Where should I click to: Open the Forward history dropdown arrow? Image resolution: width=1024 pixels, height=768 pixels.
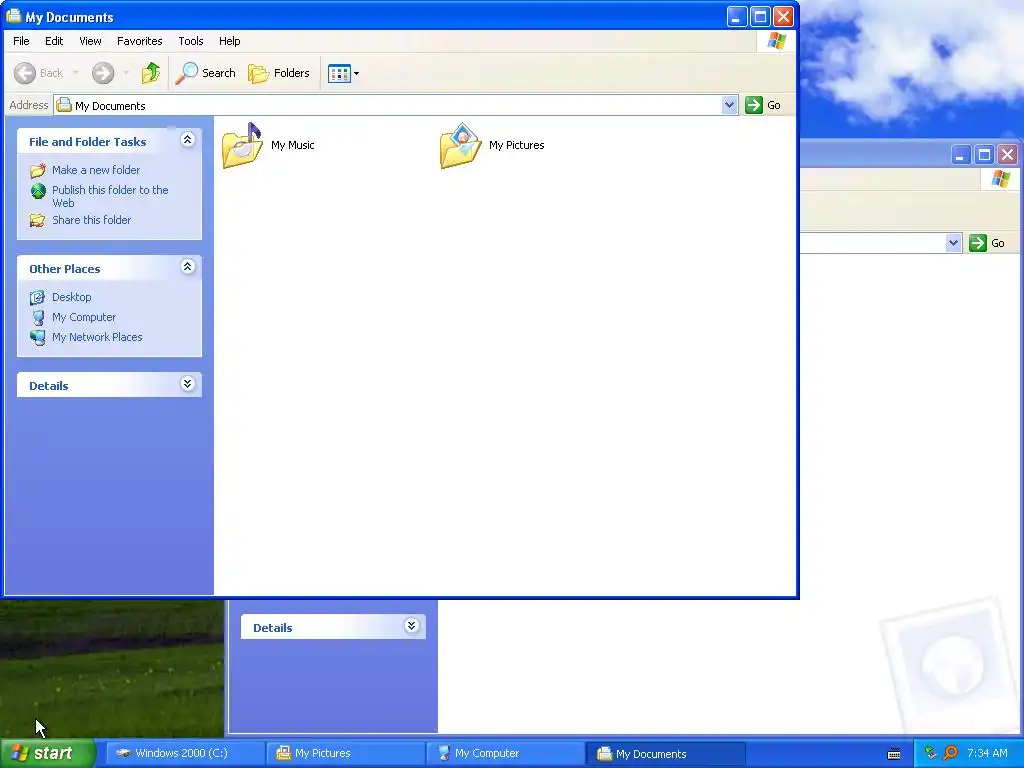pyautogui.click(x=126, y=73)
